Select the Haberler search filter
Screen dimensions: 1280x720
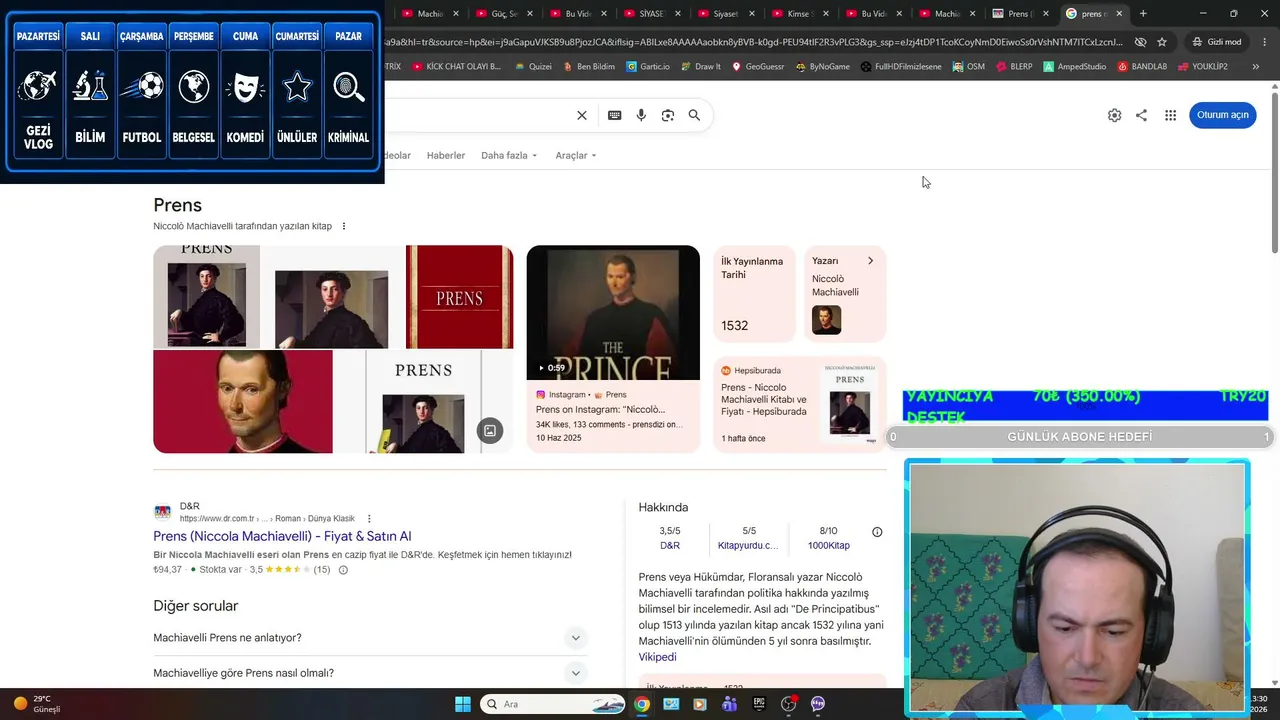pos(446,156)
